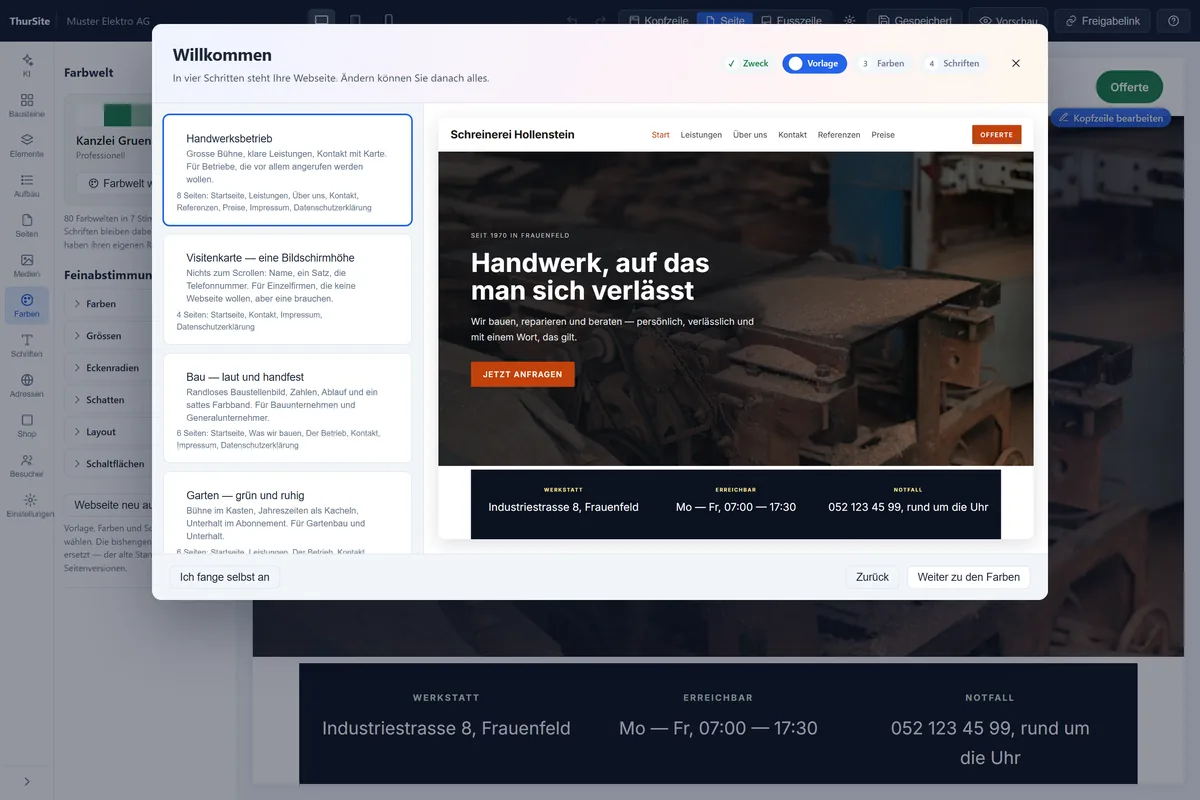Open the KI assistant sidebar icon
Viewport: 1200px width, 800px height.
(27, 66)
